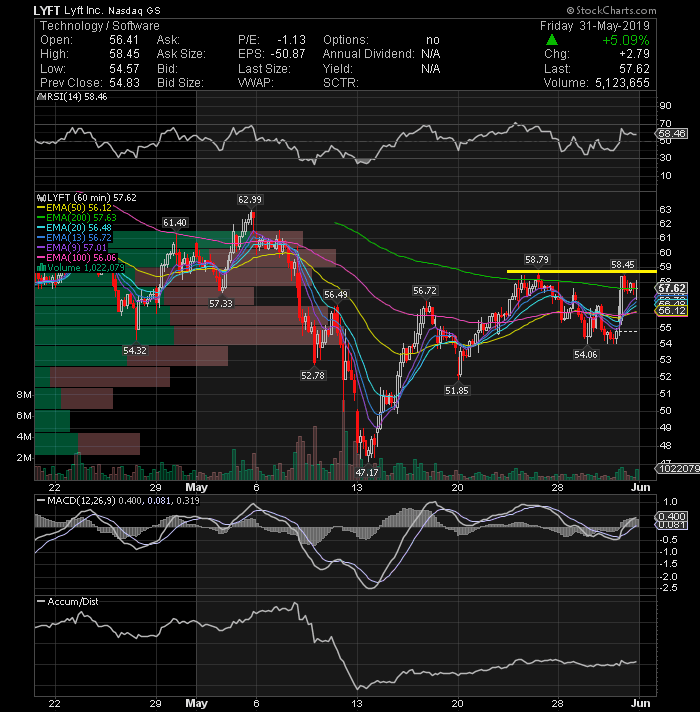Click the yellow 56.12 tag on price axis

coord(671,311)
